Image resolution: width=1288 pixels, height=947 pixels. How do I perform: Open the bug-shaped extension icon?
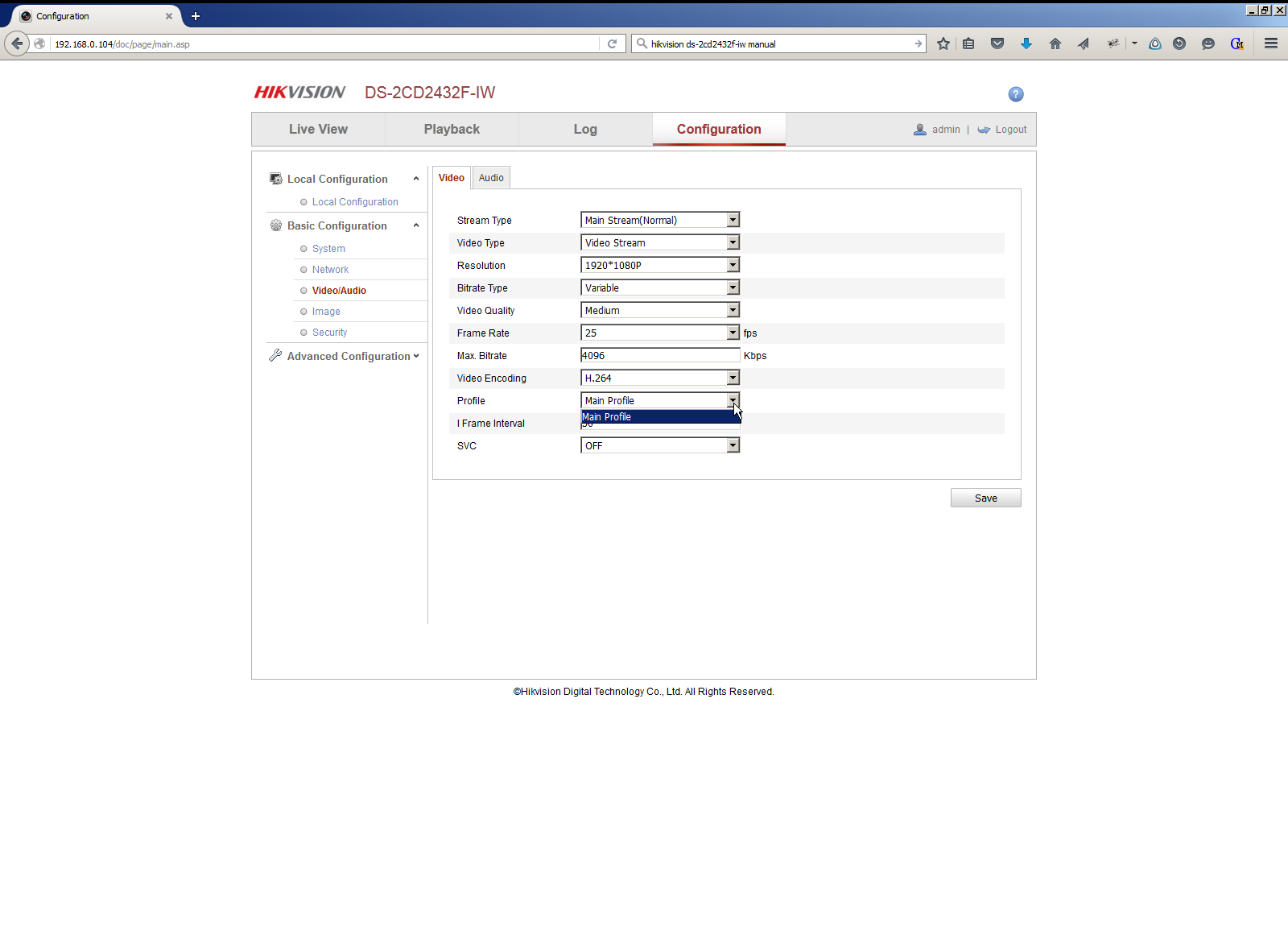[1113, 43]
